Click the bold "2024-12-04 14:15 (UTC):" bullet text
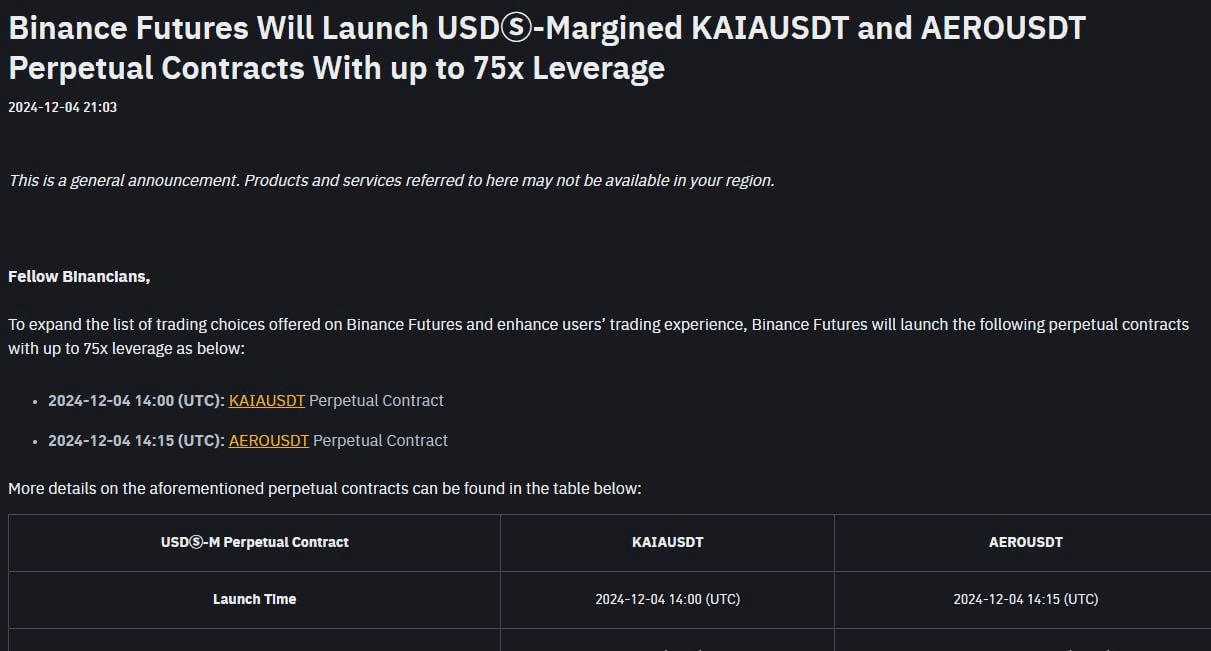The image size is (1211, 651). point(136,440)
